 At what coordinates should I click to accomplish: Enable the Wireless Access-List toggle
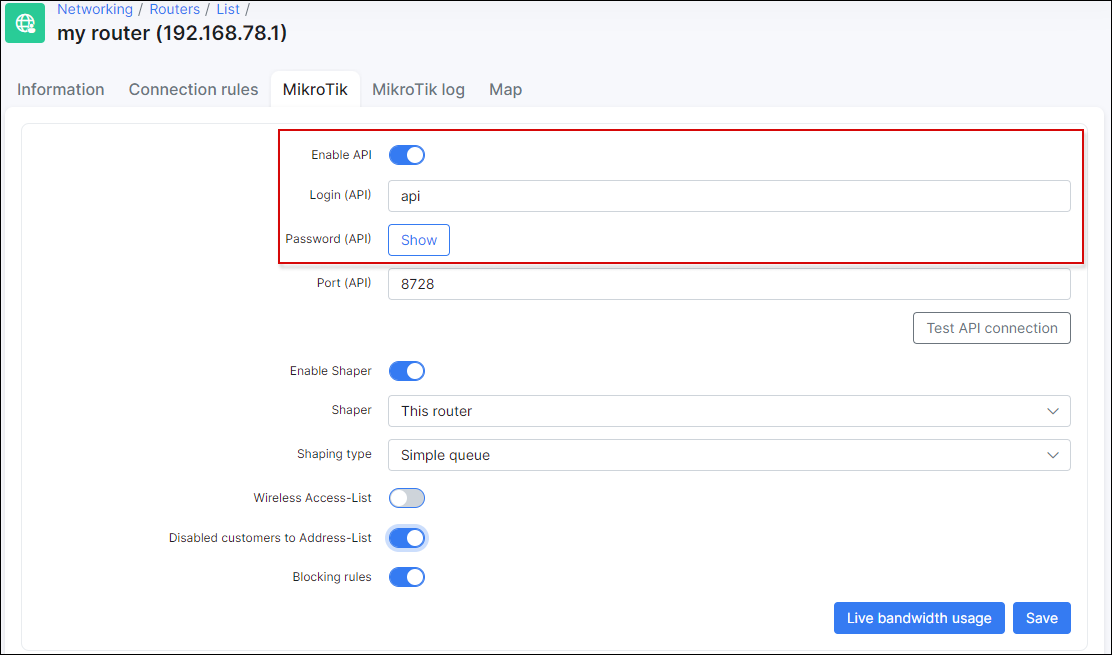point(407,498)
